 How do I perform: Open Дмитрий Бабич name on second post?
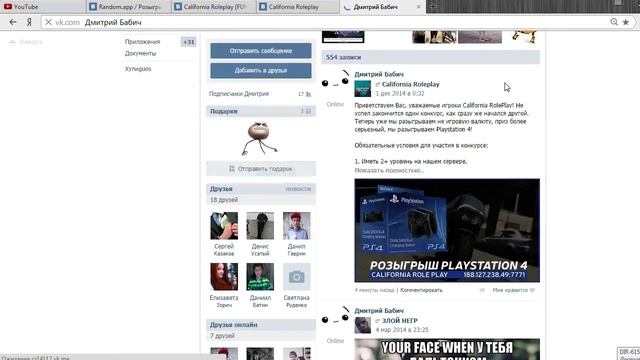coord(379,310)
